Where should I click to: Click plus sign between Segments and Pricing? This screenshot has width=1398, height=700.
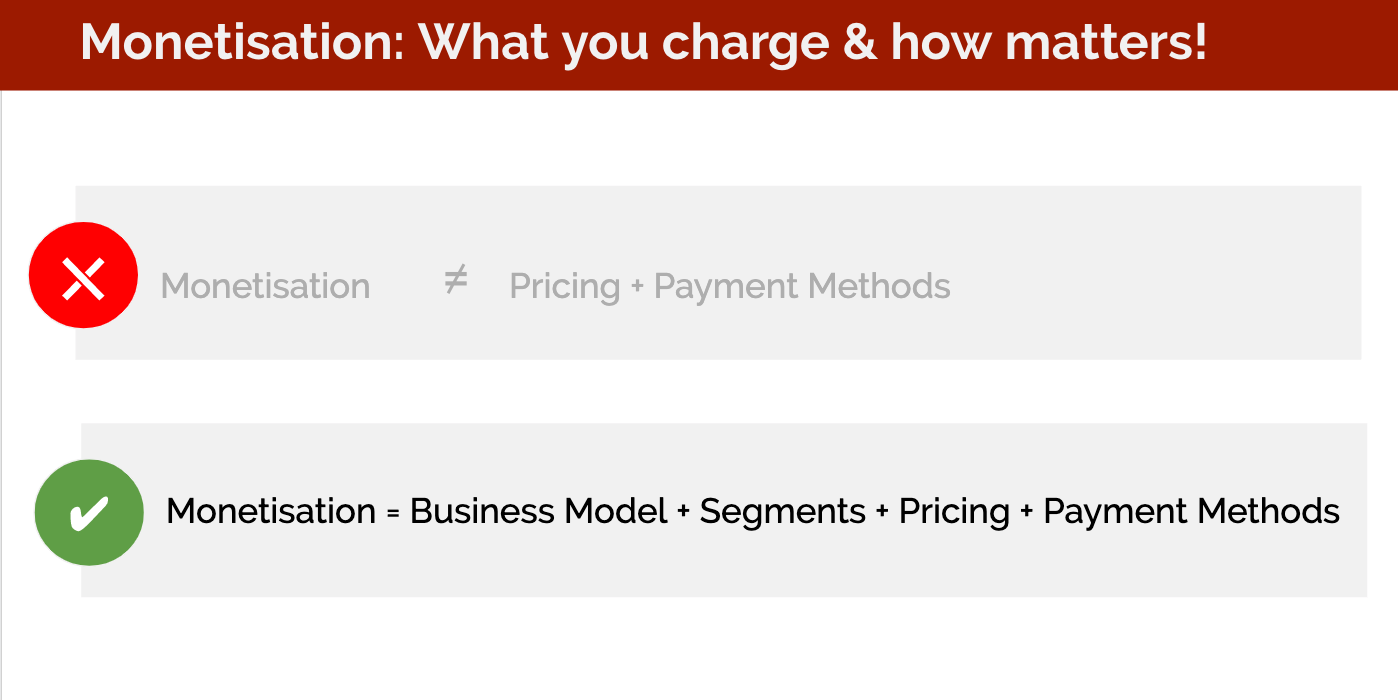(882, 513)
